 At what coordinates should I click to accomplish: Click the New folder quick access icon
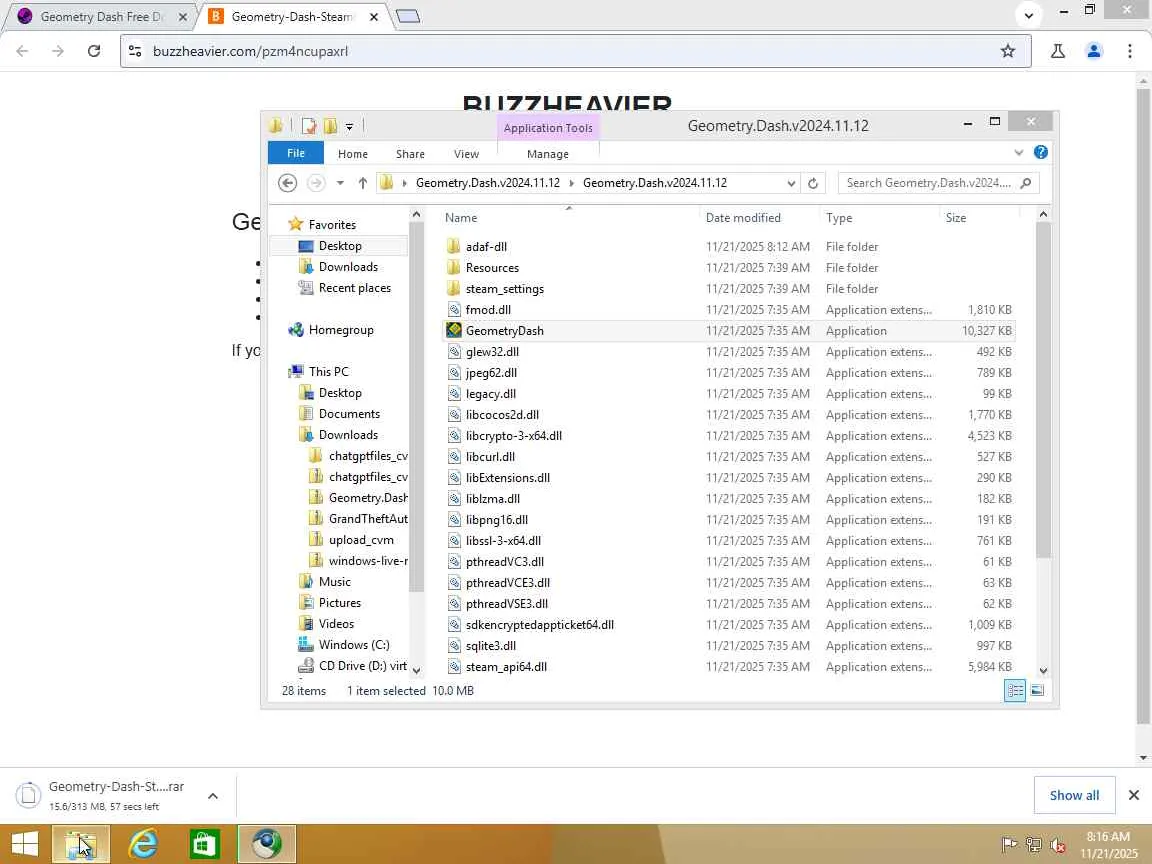330,126
